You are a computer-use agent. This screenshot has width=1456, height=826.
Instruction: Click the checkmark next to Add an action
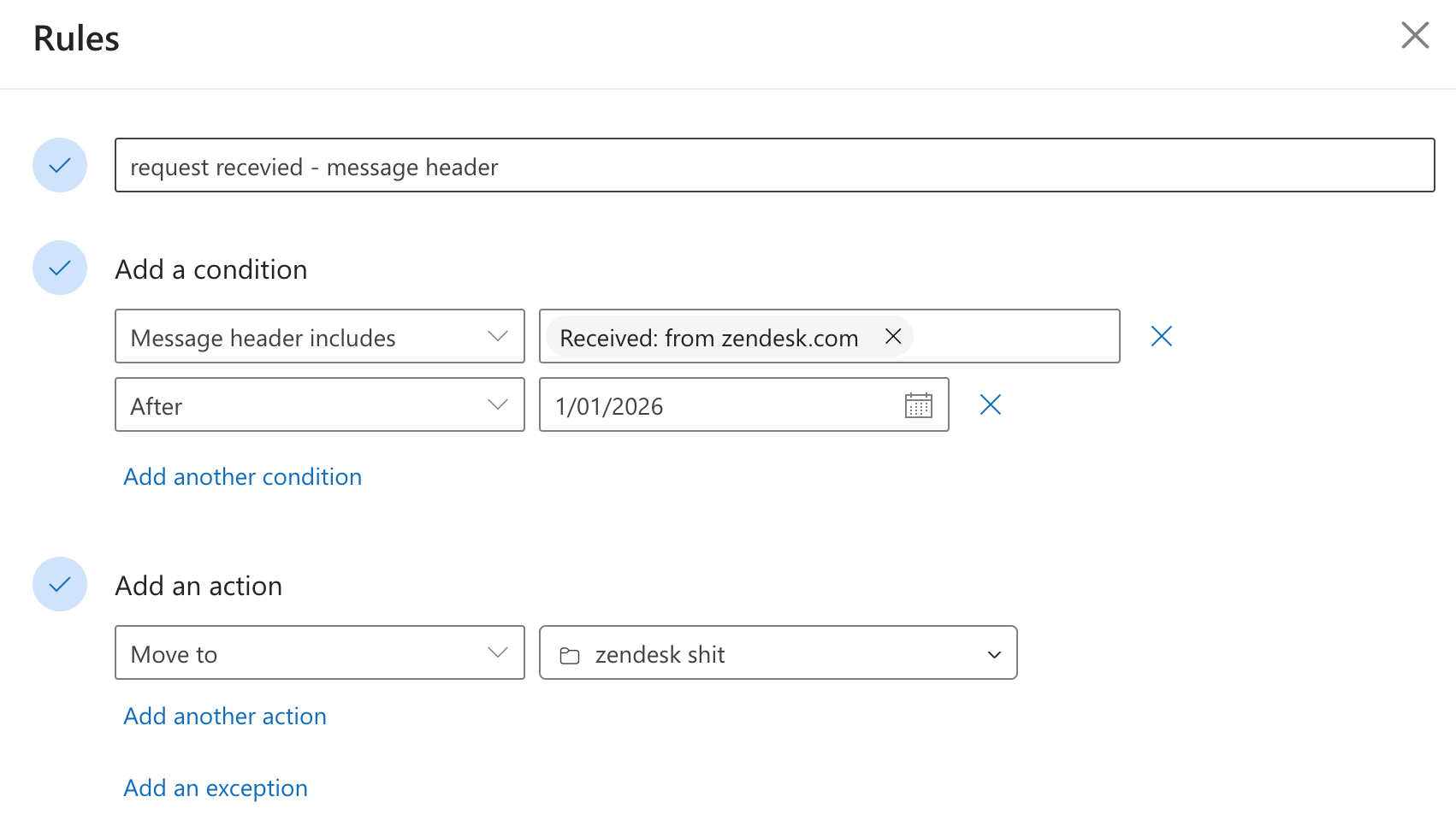60,585
